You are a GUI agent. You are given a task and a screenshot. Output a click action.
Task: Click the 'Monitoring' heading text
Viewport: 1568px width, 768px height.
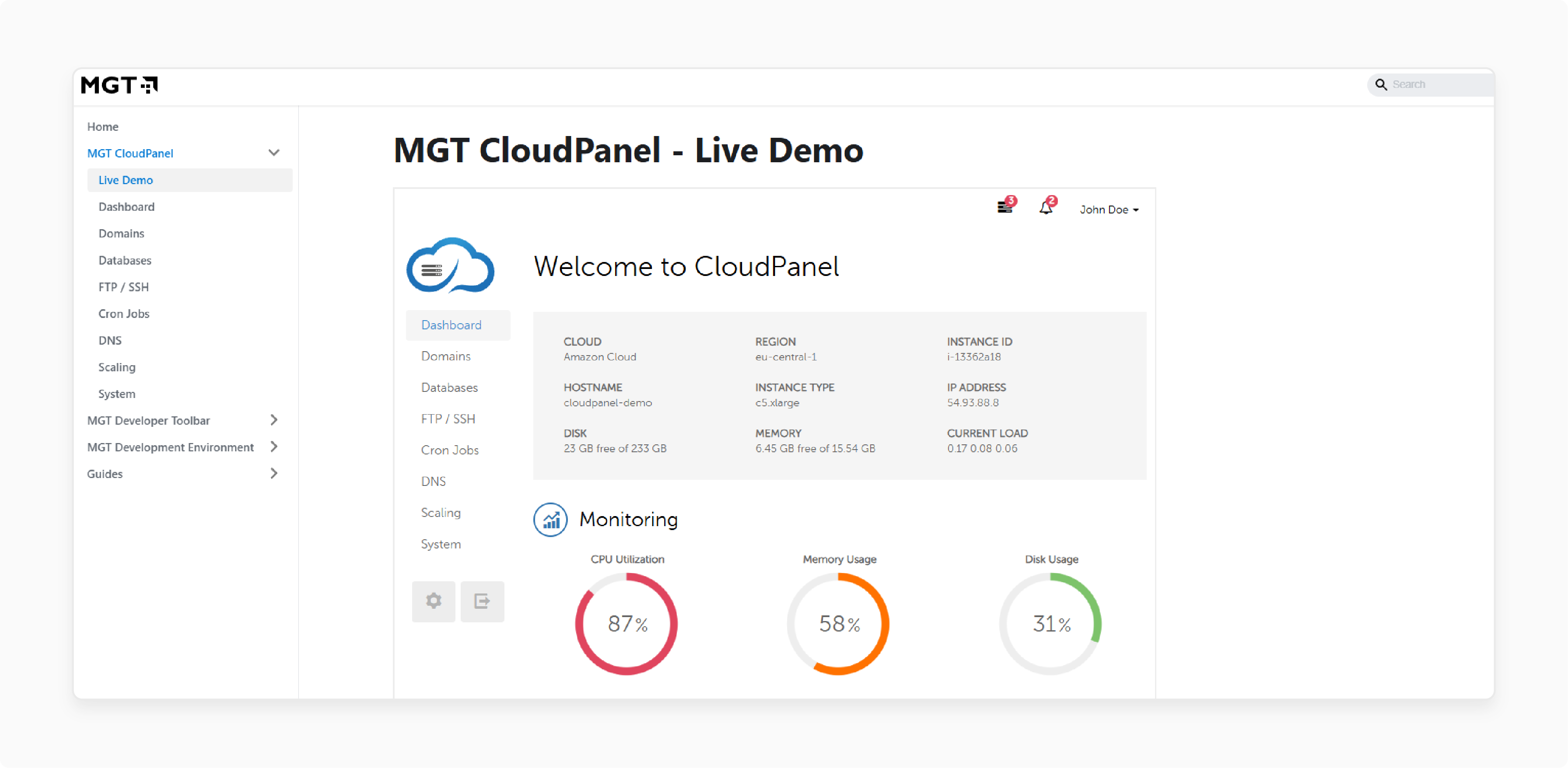click(629, 520)
